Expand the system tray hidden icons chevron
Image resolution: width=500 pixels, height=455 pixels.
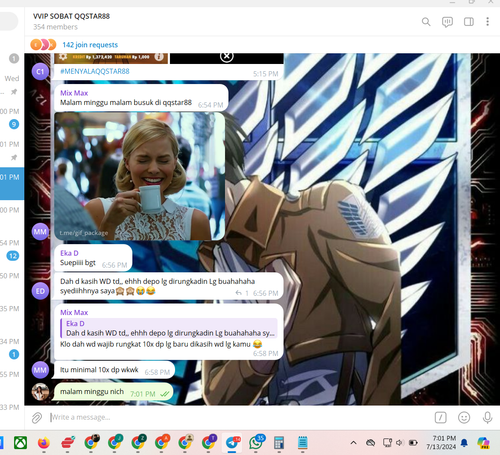pos(354,443)
